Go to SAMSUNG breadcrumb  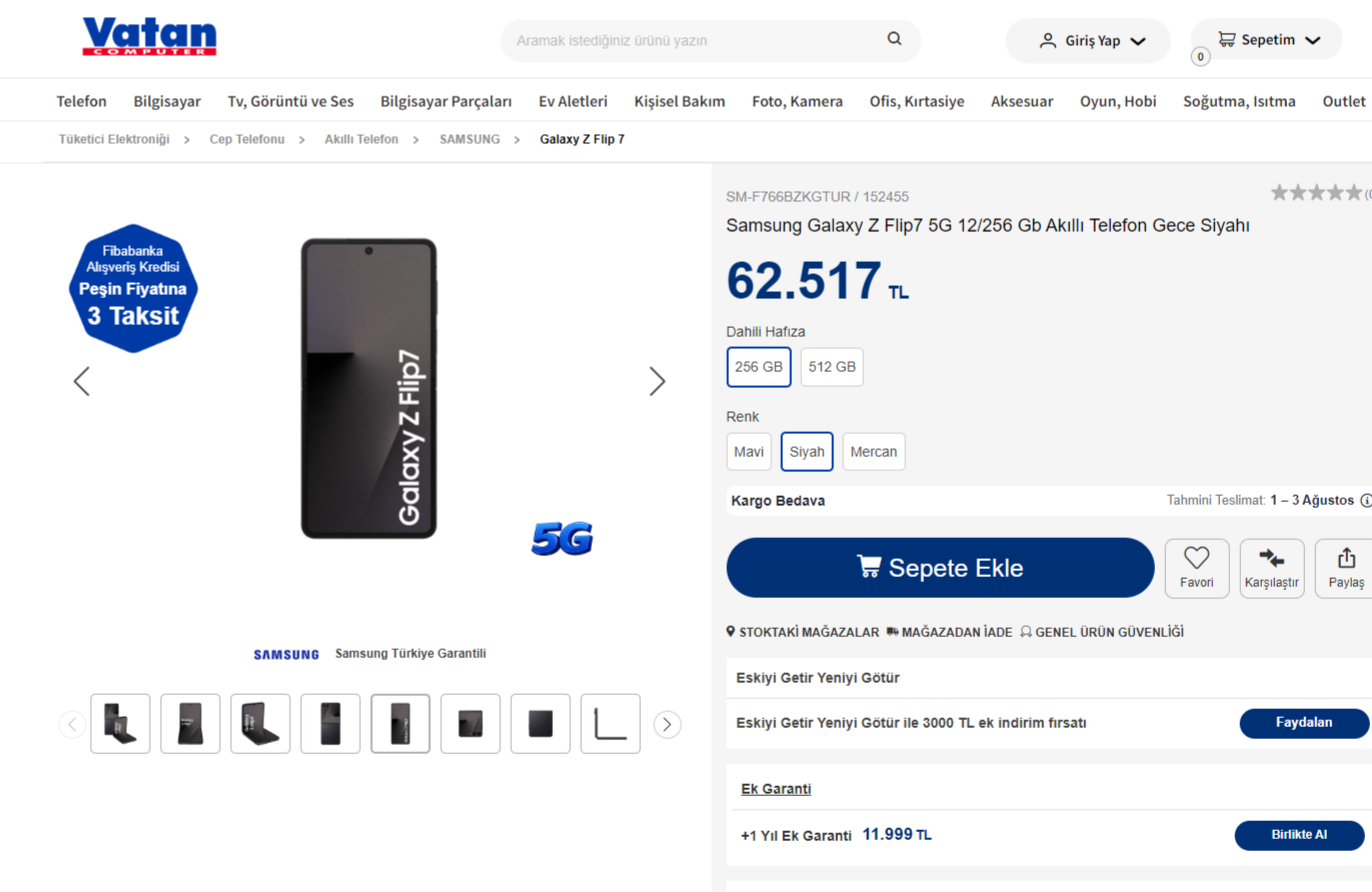(x=470, y=139)
